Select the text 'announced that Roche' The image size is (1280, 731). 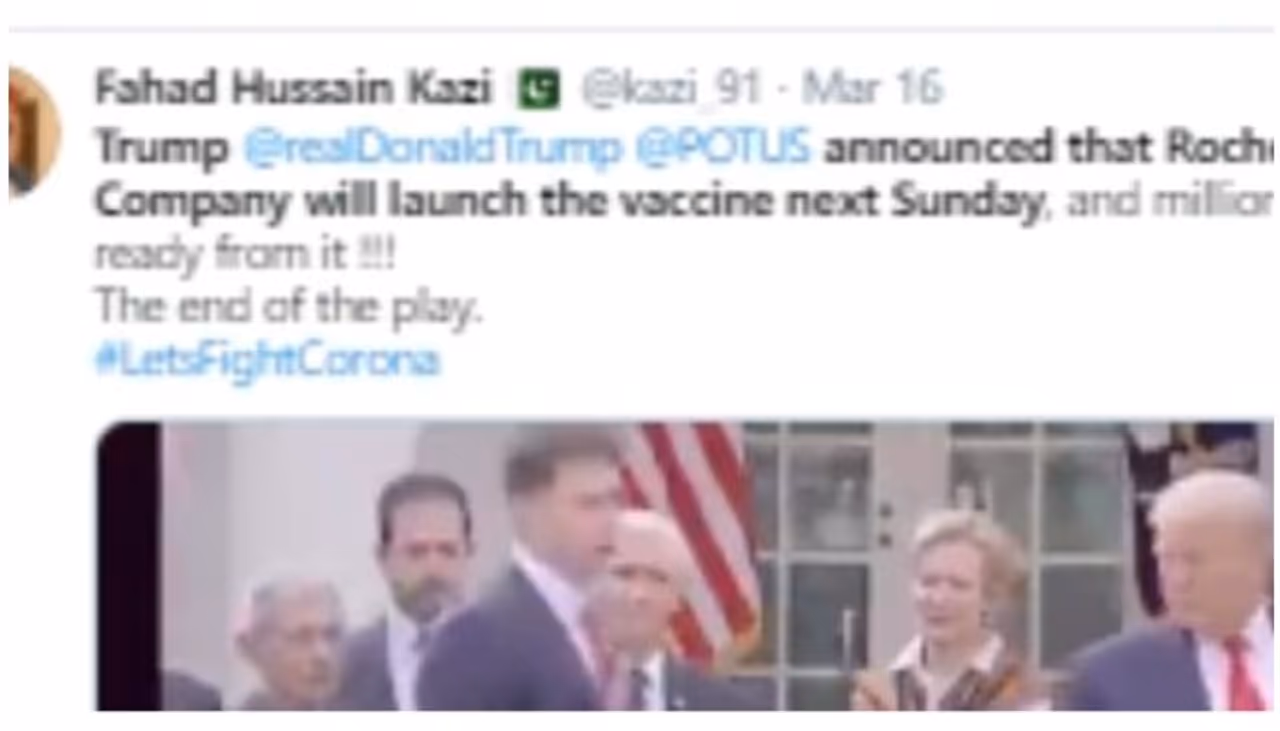(1048, 148)
